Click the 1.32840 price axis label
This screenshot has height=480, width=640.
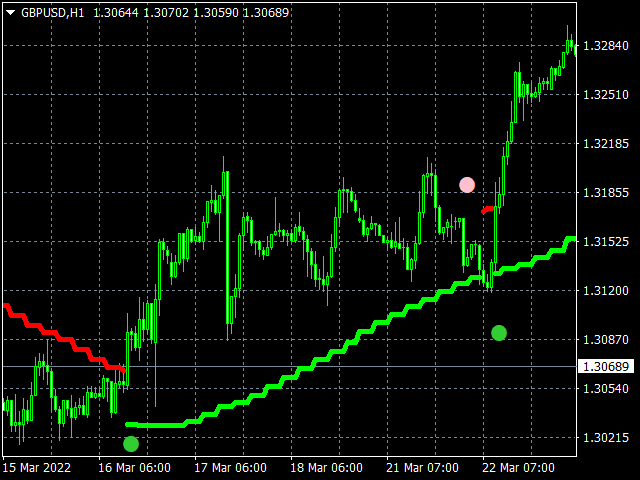(x=606, y=46)
